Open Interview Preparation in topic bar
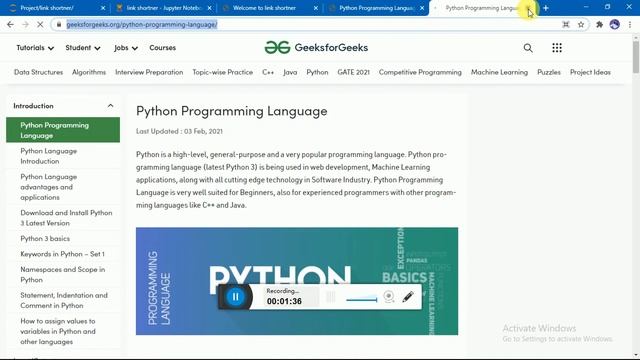Screen dimensions: 640x360 click(x=149, y=72)
